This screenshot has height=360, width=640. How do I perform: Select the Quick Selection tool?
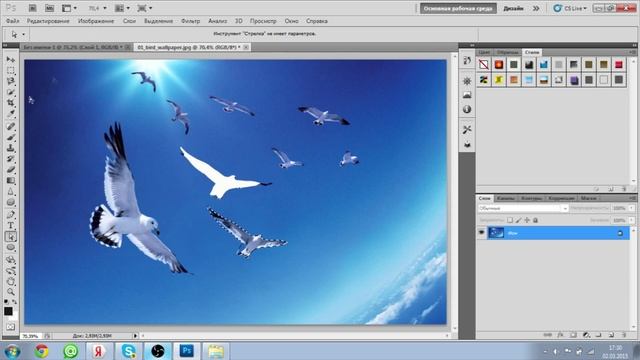pos(11,92)
